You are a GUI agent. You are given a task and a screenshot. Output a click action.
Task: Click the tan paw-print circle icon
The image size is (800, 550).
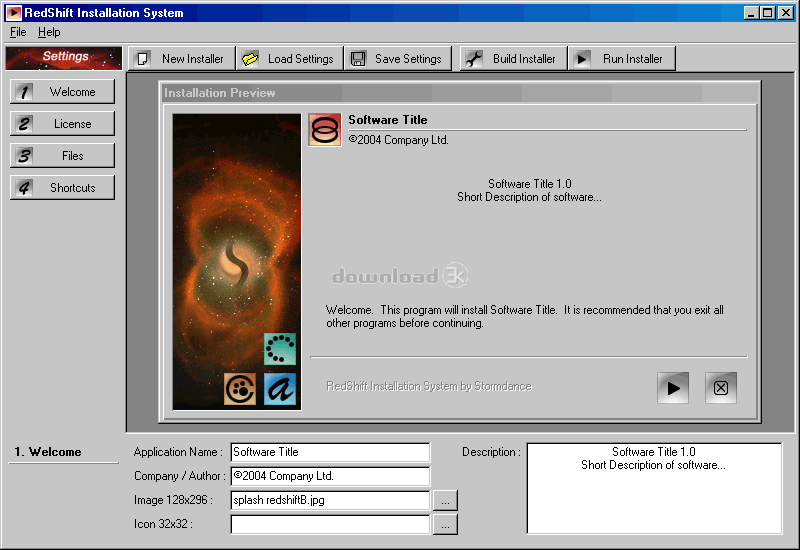coord(240,389)
